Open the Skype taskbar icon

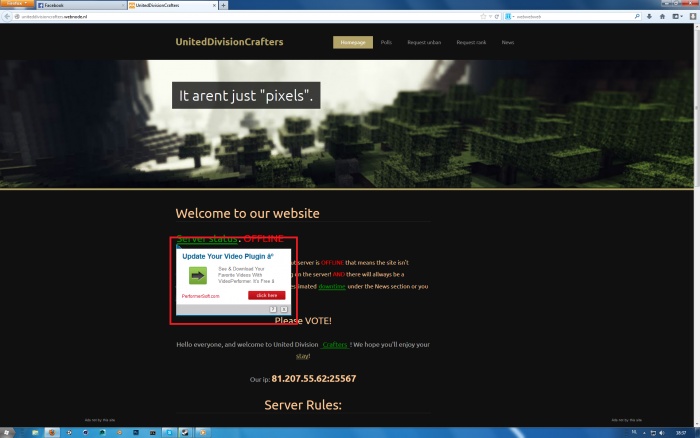[x=169, y=433]
